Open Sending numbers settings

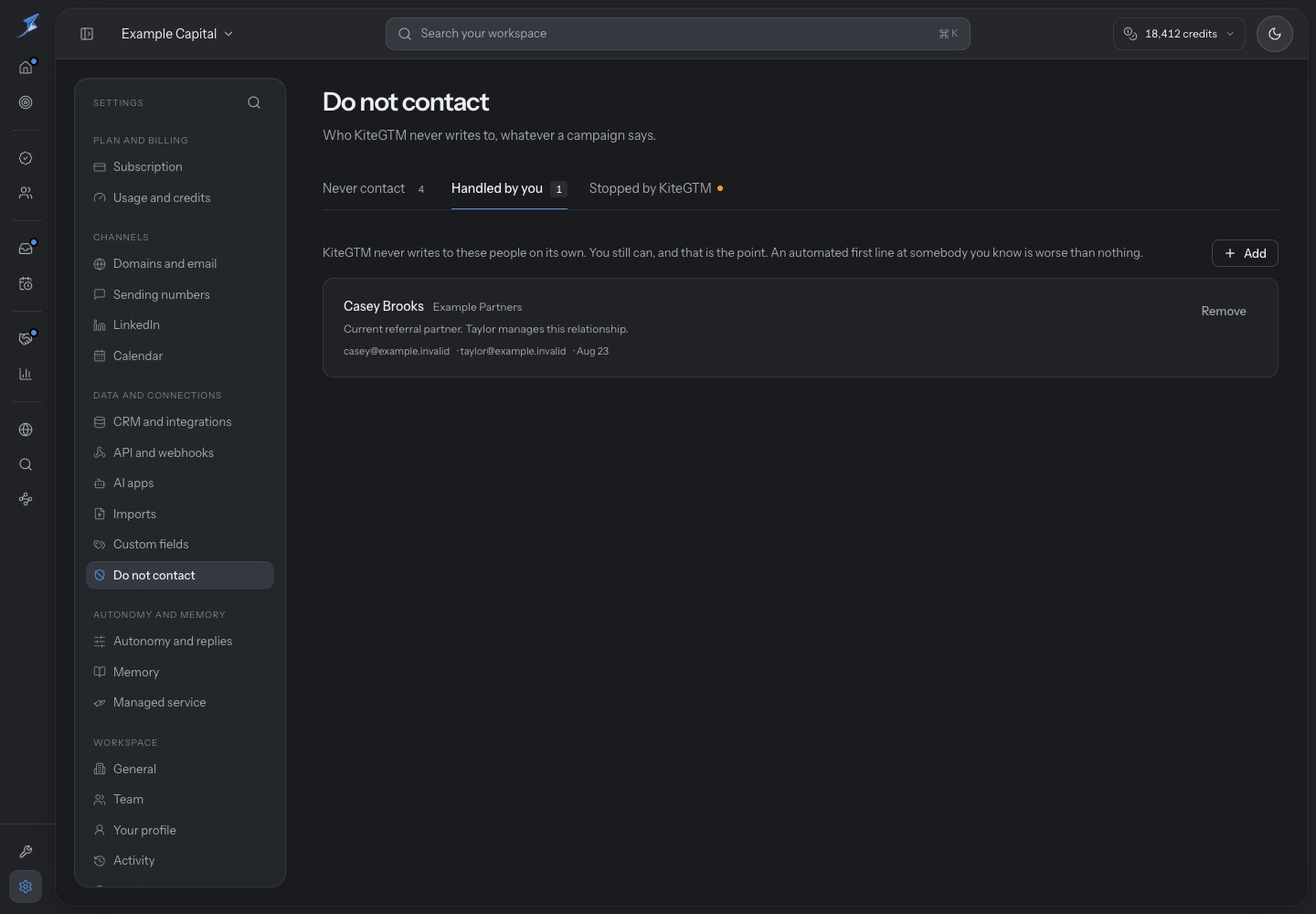click(x=180, y=294)
